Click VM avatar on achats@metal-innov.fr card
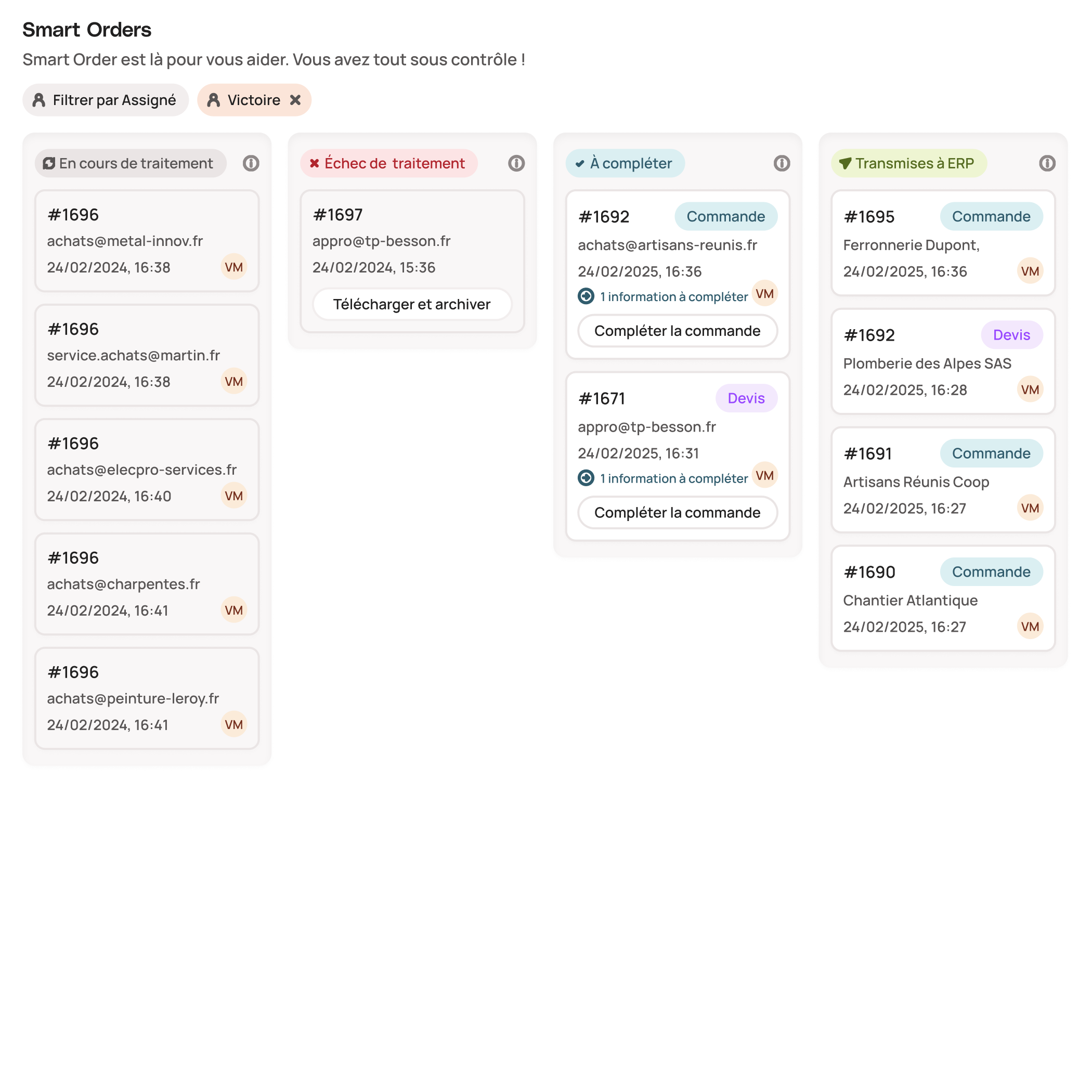Image resolution: width=1092 pixels, height=1092 pixels. (x=233, y=267)
